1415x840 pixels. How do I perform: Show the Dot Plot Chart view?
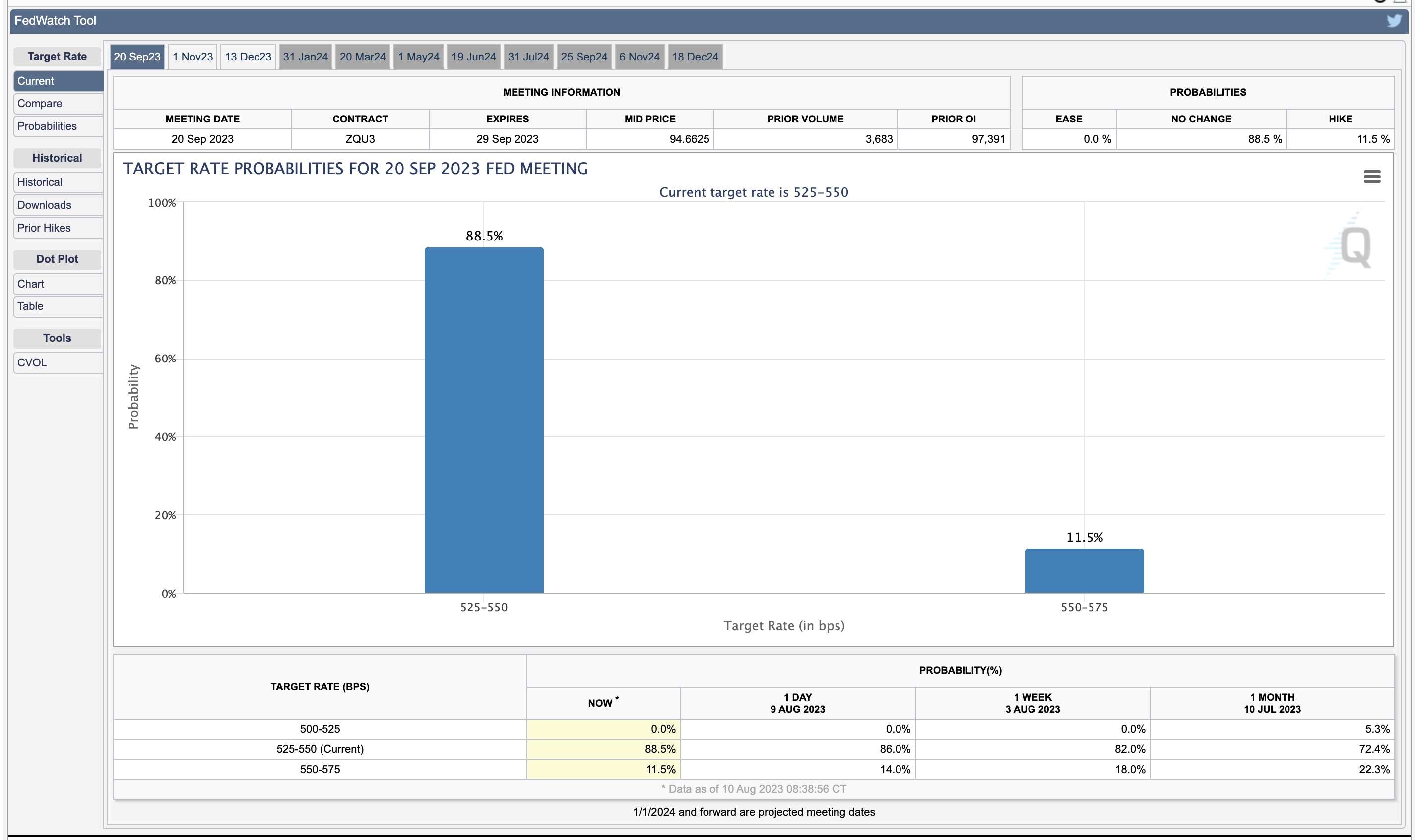(58, 284)
